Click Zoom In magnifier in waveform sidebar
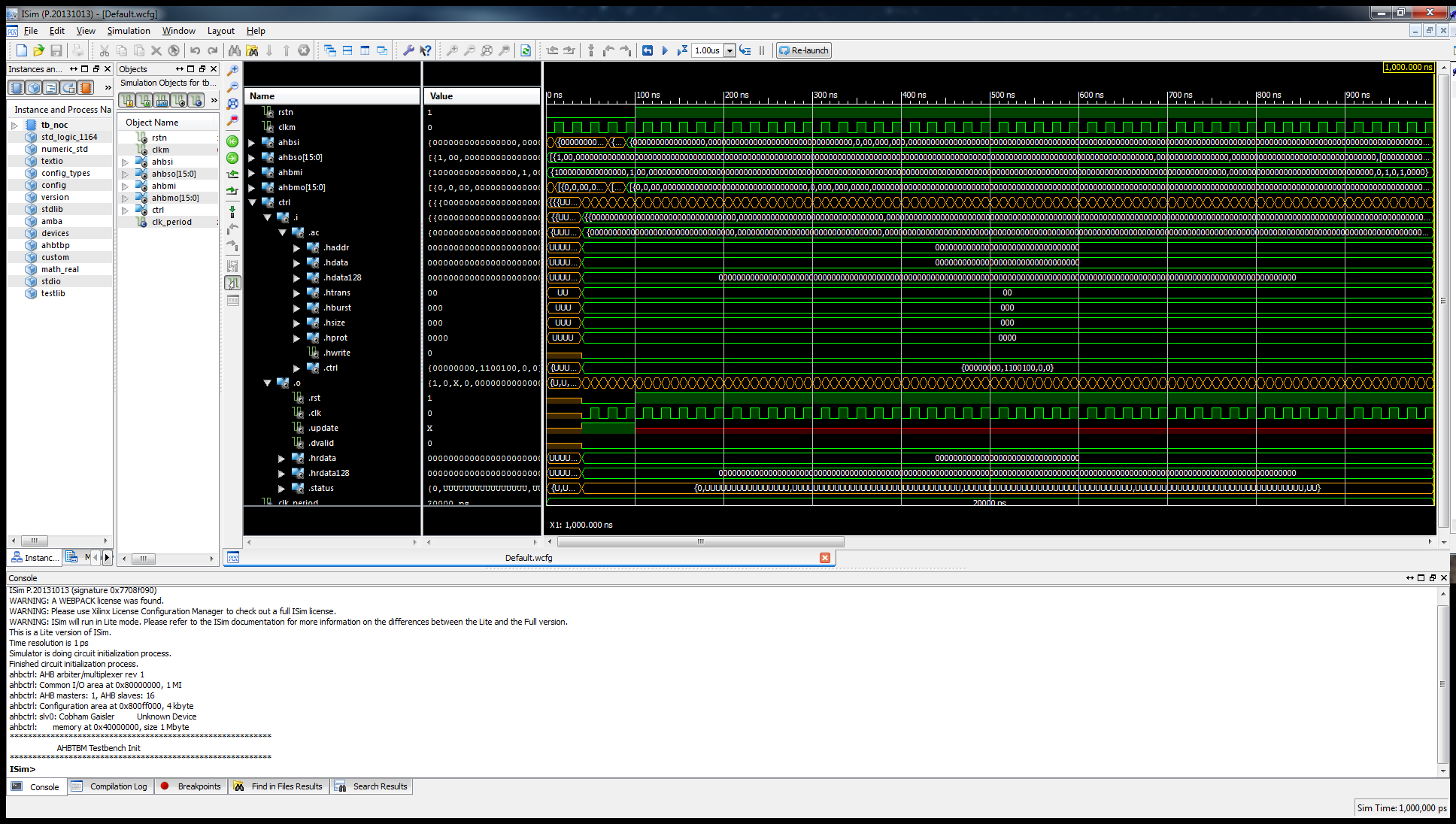 233,70
